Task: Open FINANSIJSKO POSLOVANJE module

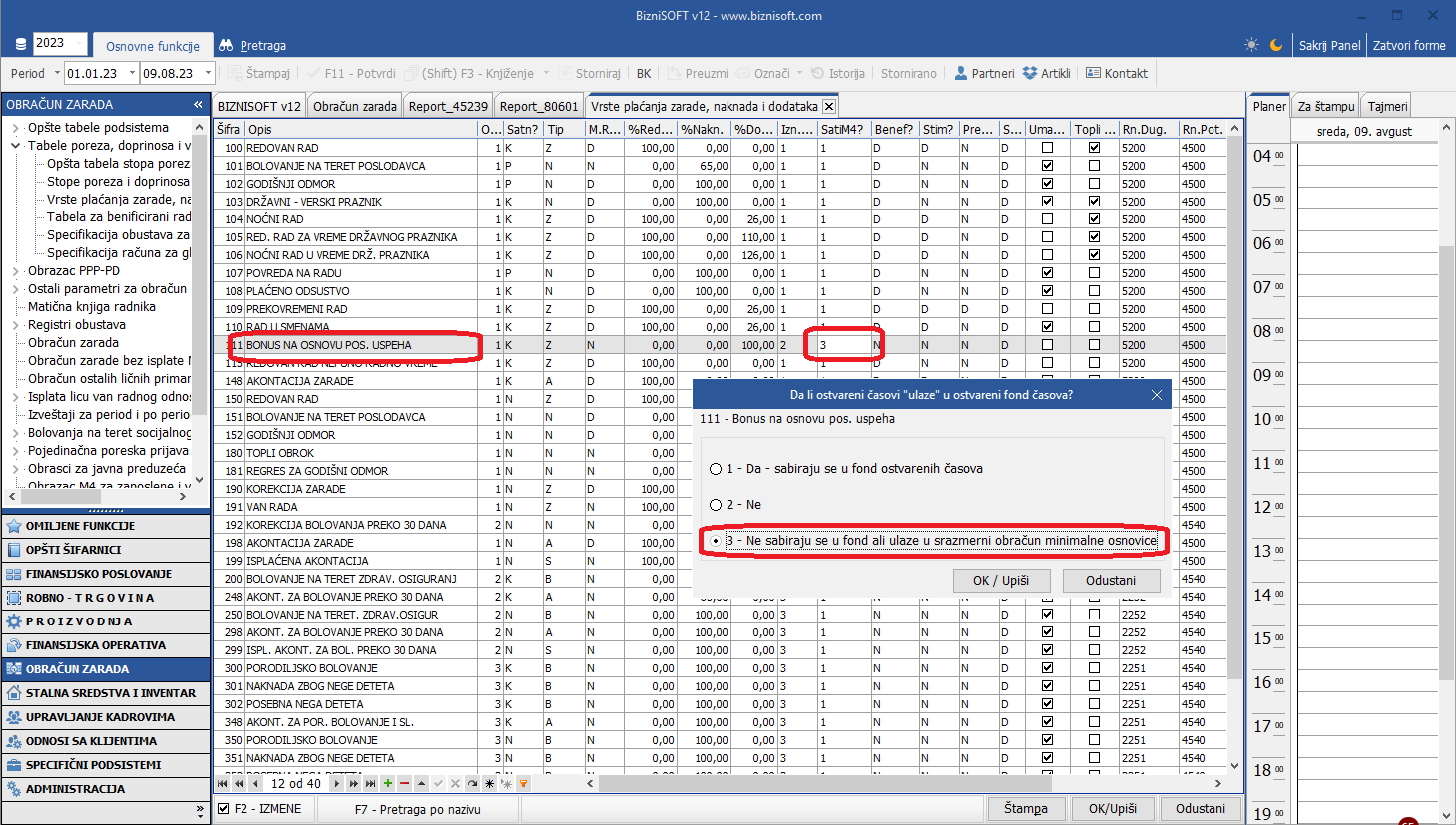Action: click(x=105, y=574)
